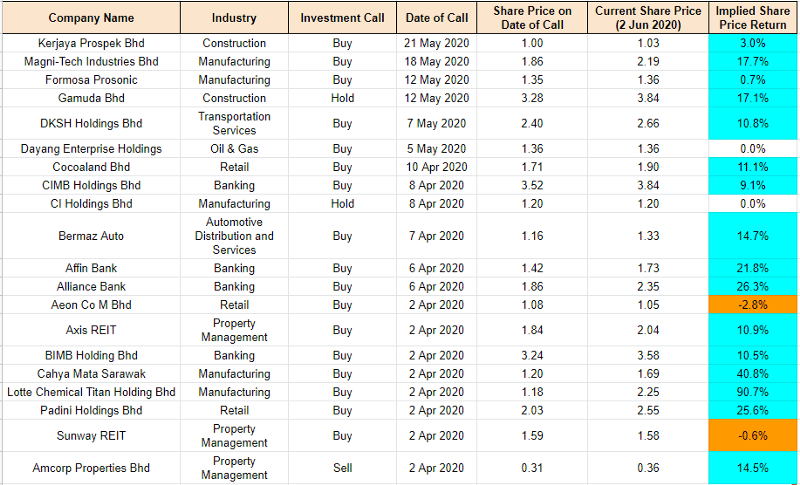Click the orange -2.8% return cell

(x=753, y=305)
